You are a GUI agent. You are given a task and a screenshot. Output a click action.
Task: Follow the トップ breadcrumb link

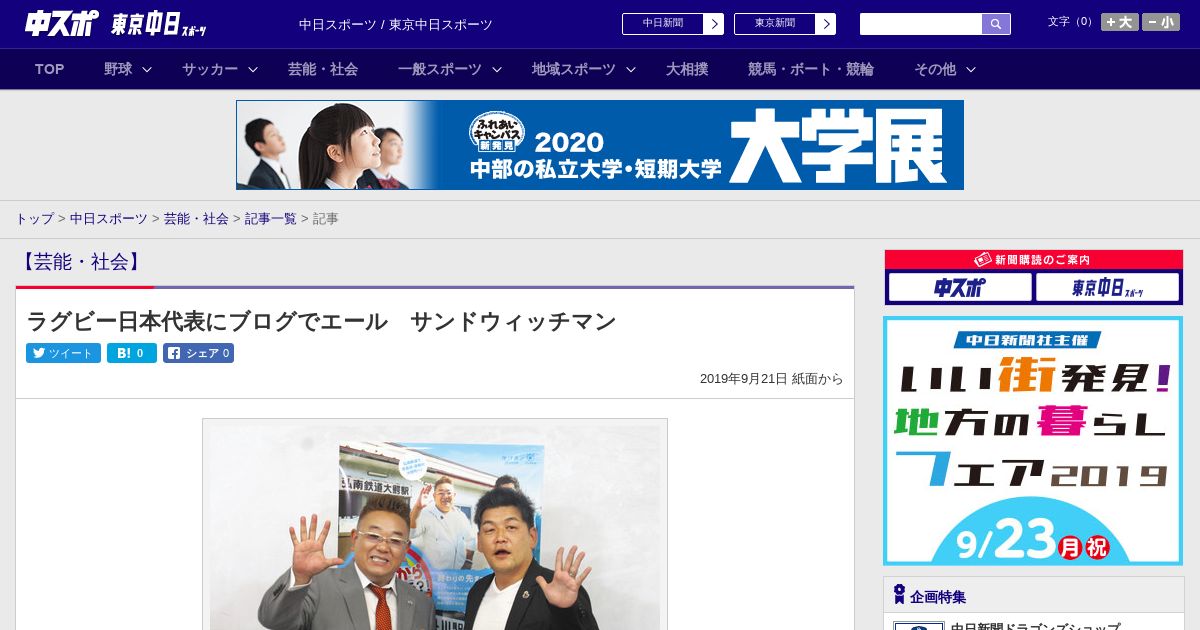point(34,218)
